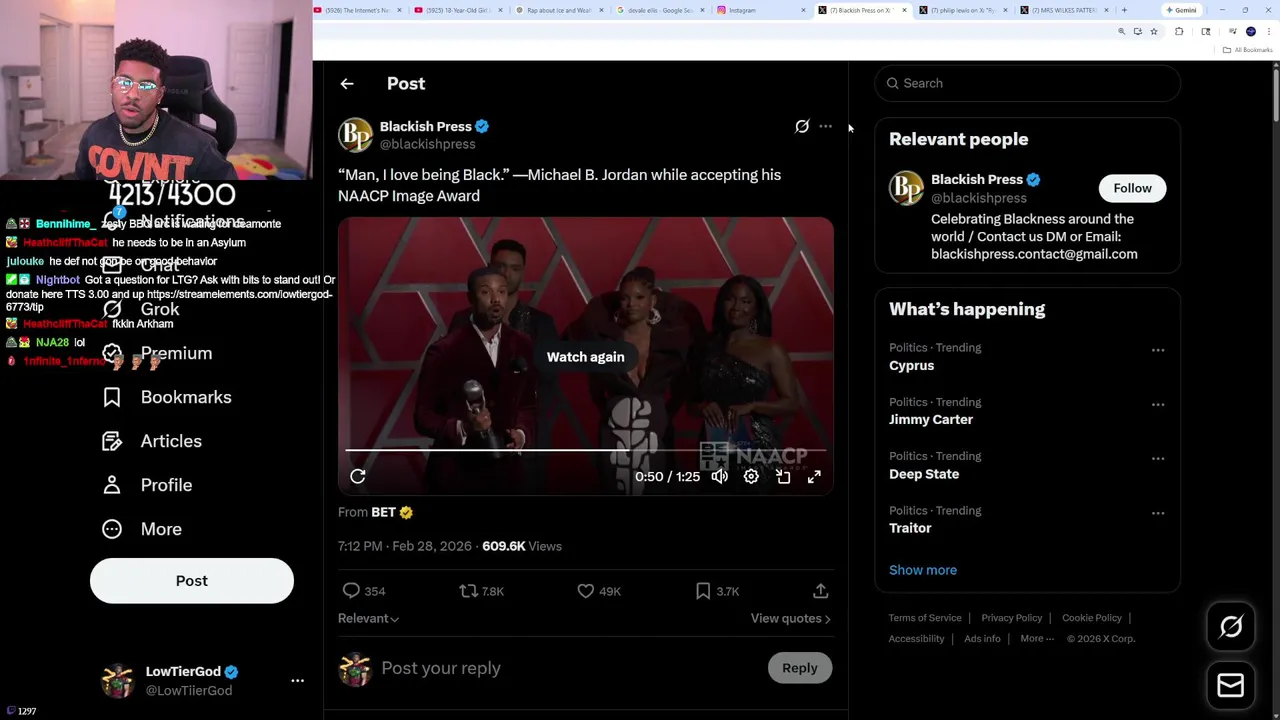Screen dimensions: 1280x720
Task: Open Gemini in Chrome toolbar
Action: 1181,10
